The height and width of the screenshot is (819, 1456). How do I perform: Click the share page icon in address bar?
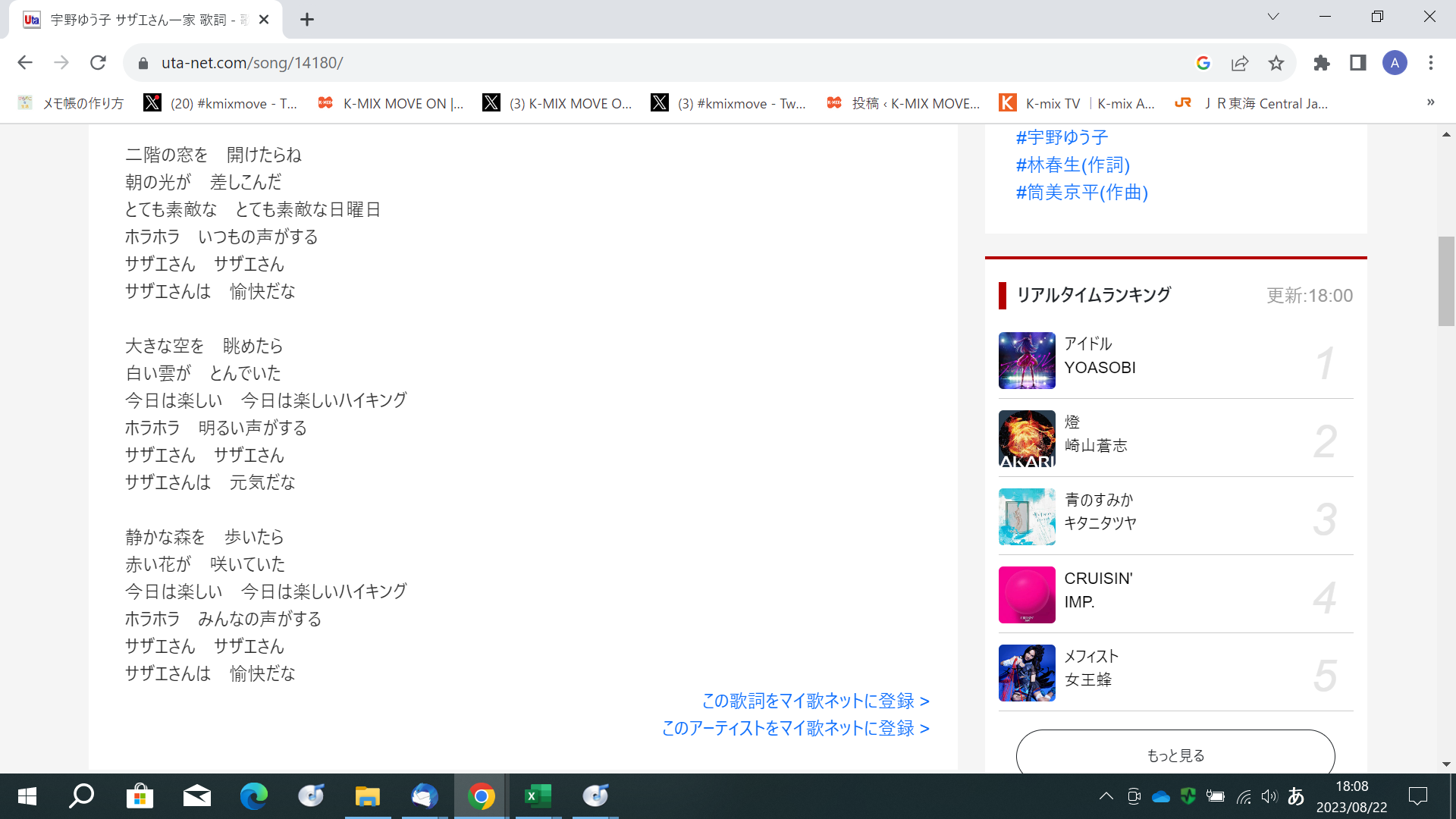pos(1240,63)
